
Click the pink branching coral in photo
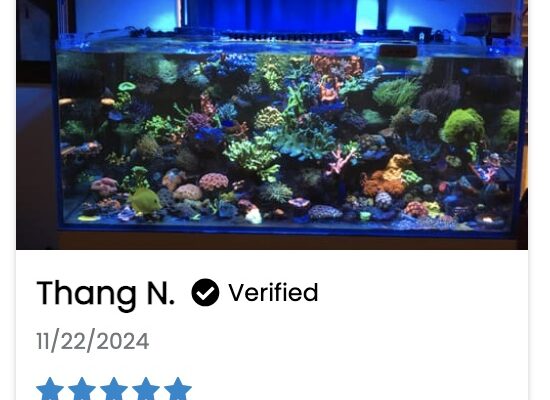tap(339, 162)
